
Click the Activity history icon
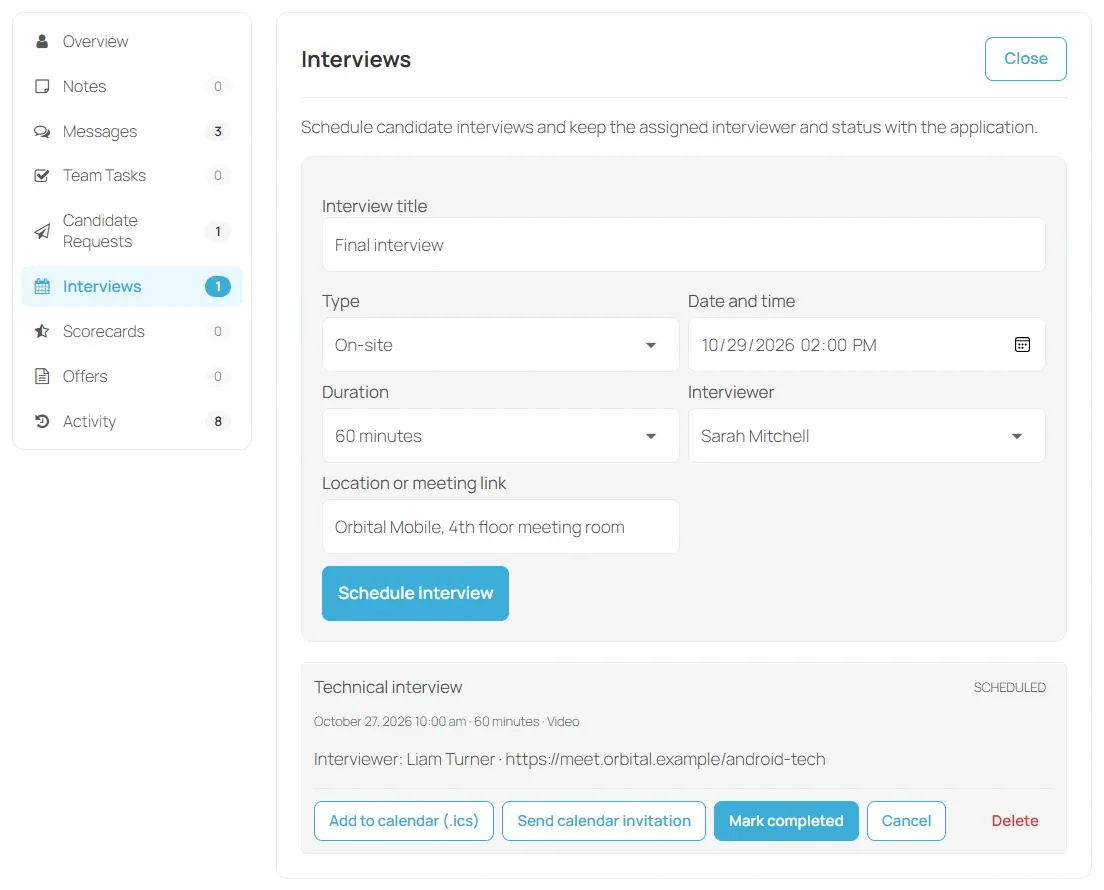pyautogui.click(x=42, y=421)
